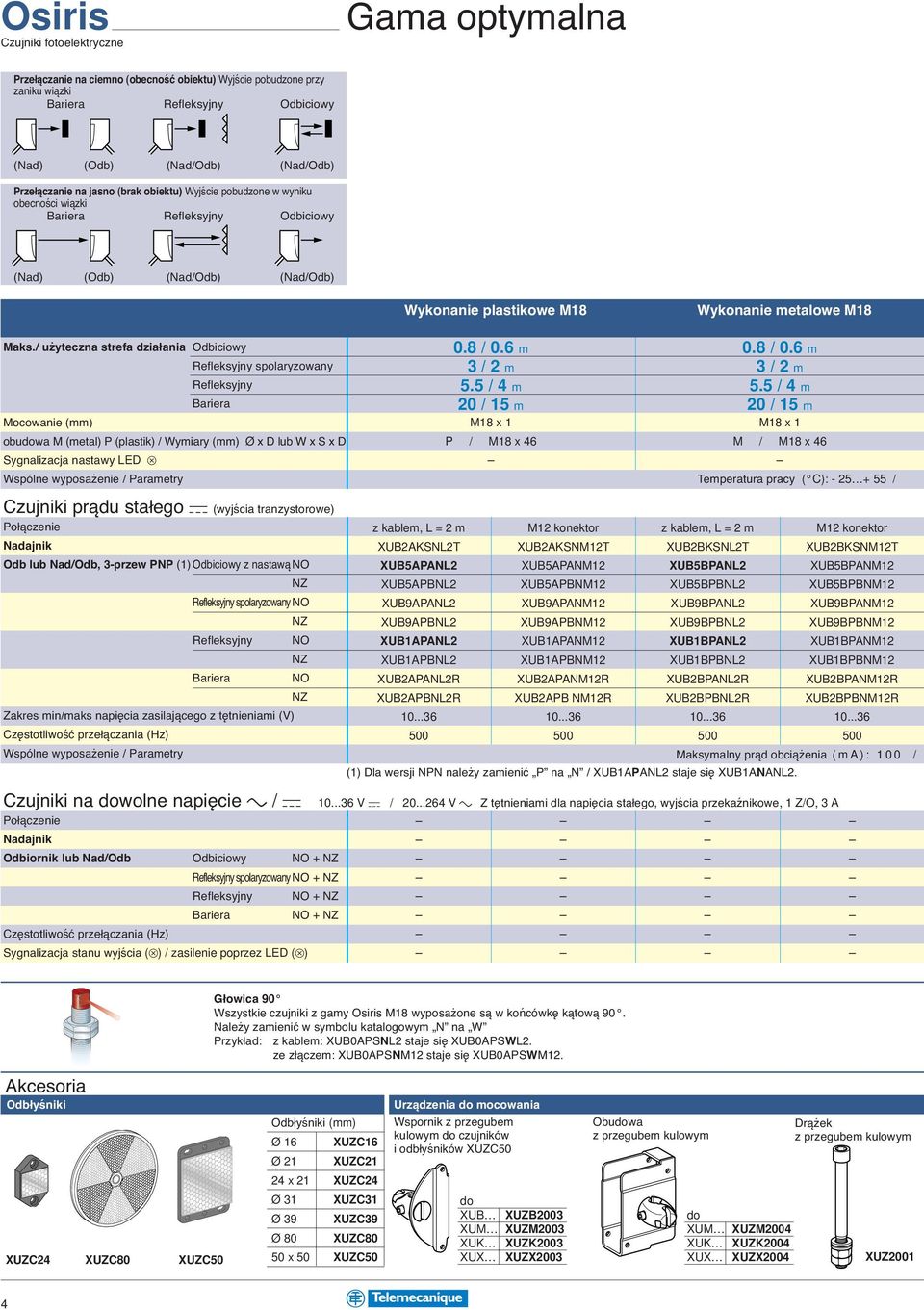Click the swivel bracket drawing under Wspornik z przegubem

pyautogui.click(x=422, y=1207)
